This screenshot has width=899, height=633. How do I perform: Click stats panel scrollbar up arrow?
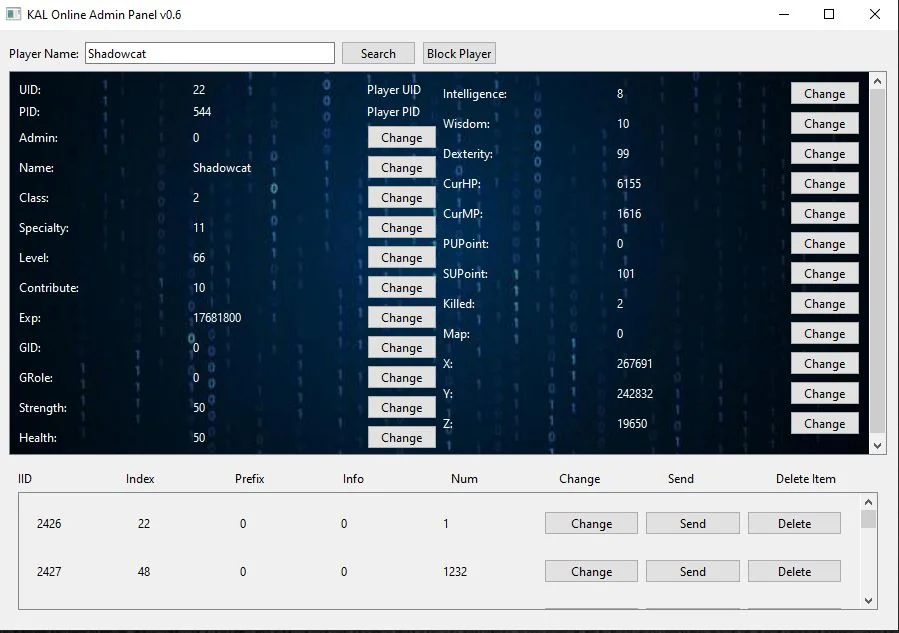877,81
